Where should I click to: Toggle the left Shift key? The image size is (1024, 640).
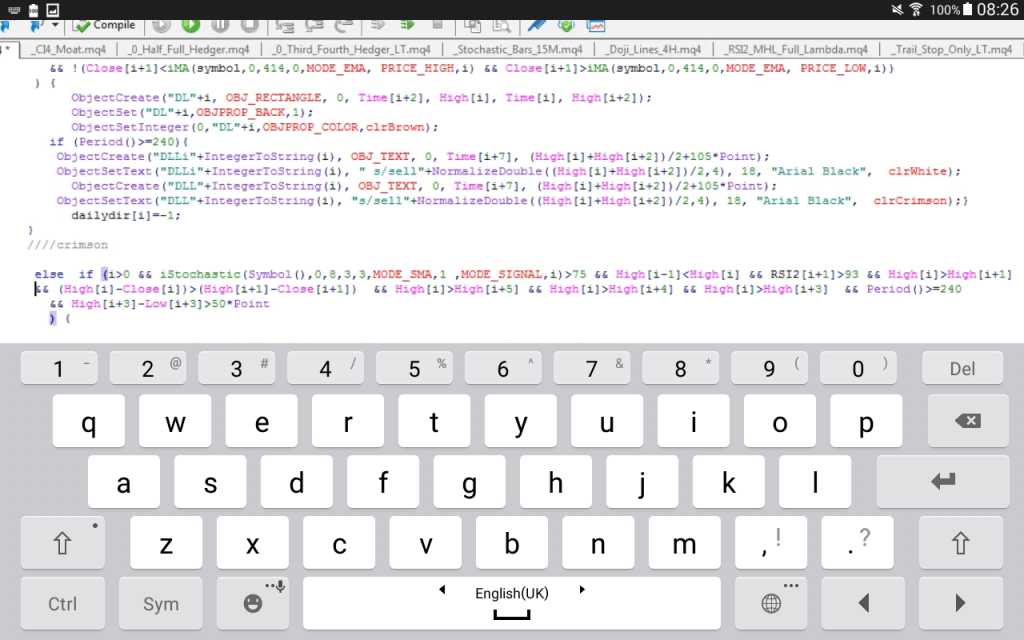pyautogui.click(x=63, y=543)
